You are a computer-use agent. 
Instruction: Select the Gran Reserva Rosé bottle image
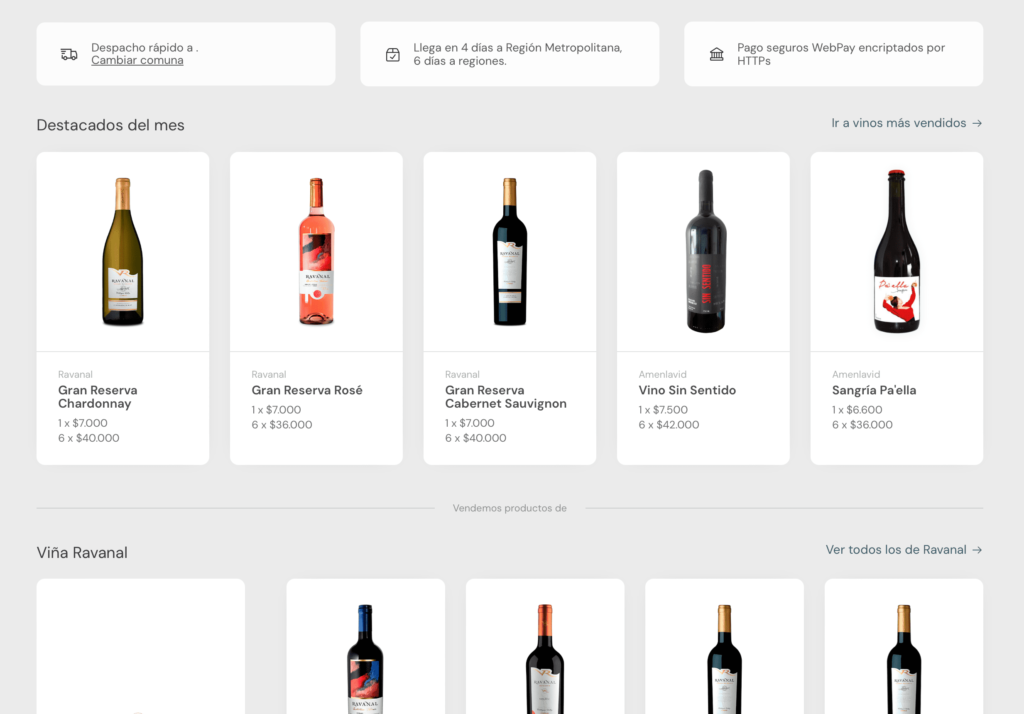tap(316, 252)
